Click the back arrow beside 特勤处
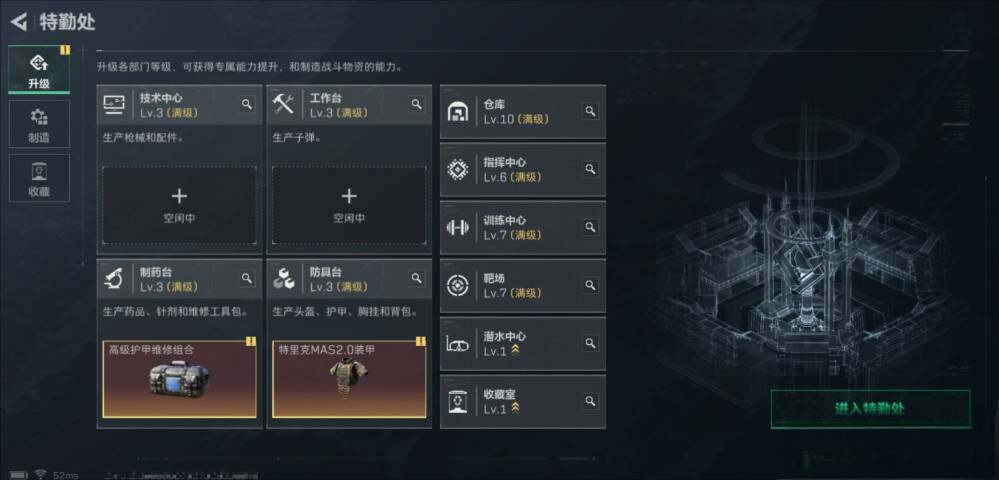The height and width of the screenshot is (480, 999). point(19,22)
